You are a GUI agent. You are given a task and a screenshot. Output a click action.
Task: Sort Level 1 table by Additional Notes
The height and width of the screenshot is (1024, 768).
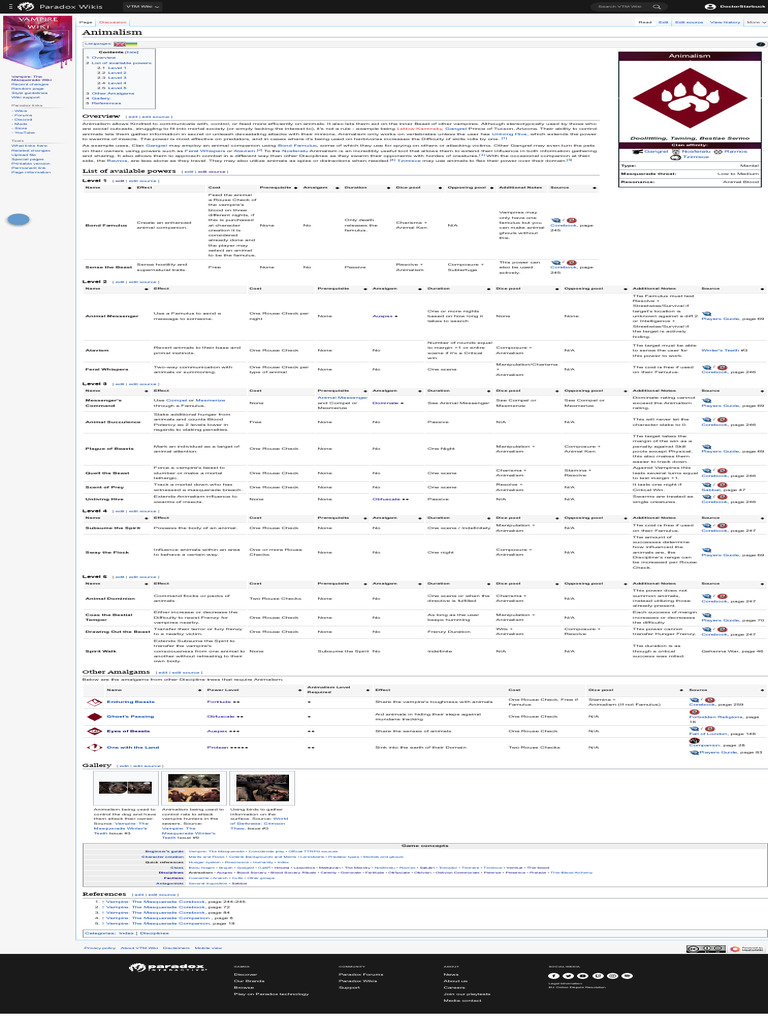click(522, 187)
